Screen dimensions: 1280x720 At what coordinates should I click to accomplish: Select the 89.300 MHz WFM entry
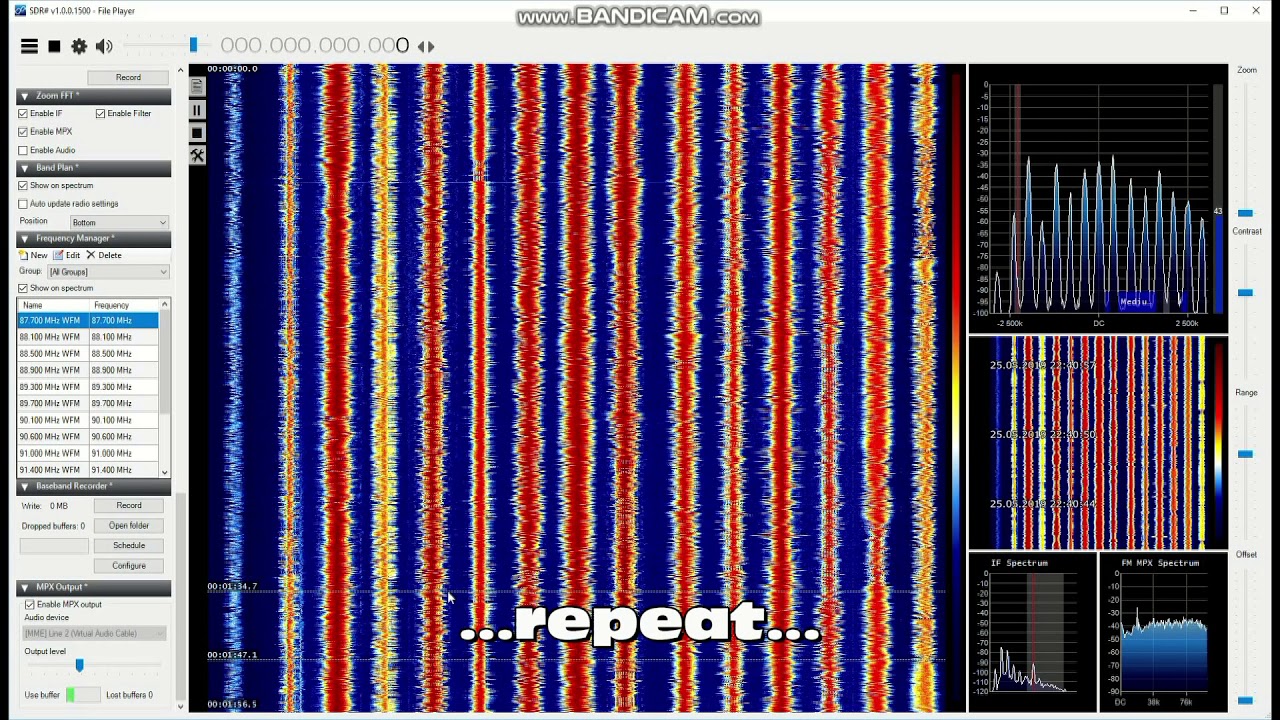[88, 387]
